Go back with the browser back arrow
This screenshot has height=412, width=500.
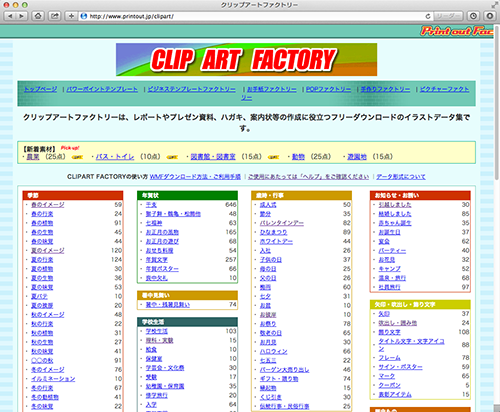10,16
